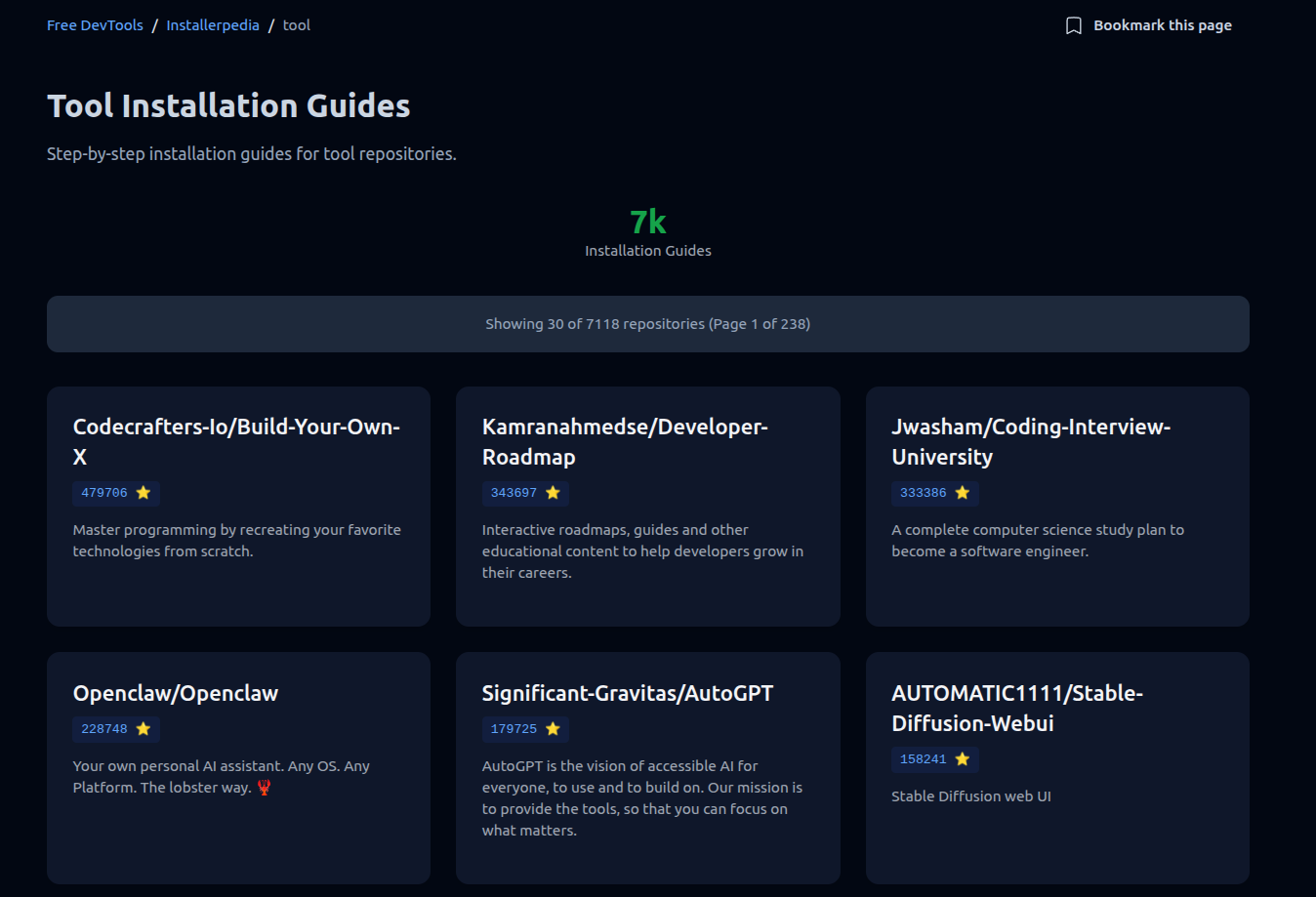Click 'Your own personal AI assistant' description

[x=222, y=777]
